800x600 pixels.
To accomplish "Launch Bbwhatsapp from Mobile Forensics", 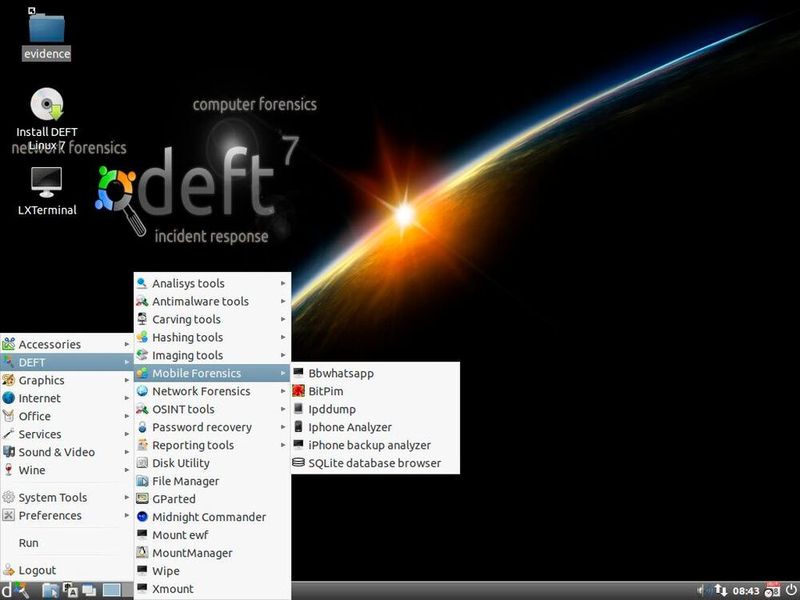I will 375,373.
